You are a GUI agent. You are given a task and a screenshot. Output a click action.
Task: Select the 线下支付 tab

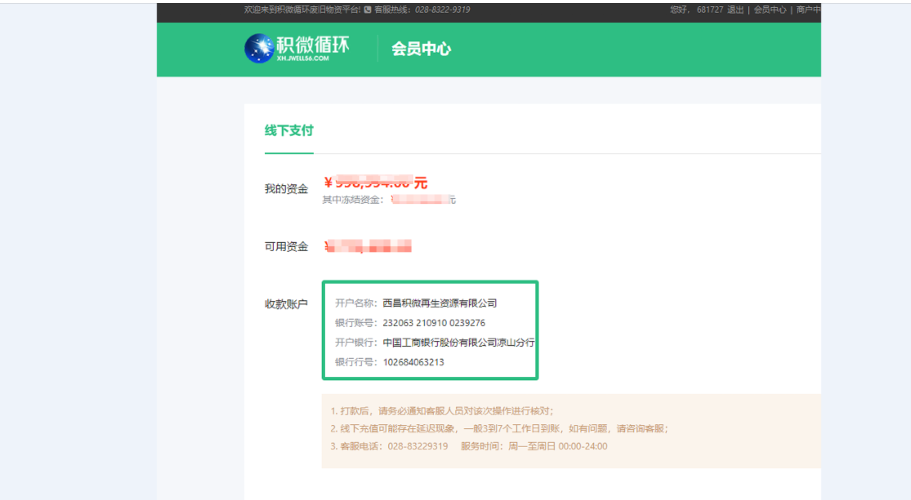click(x=289, y=131)
